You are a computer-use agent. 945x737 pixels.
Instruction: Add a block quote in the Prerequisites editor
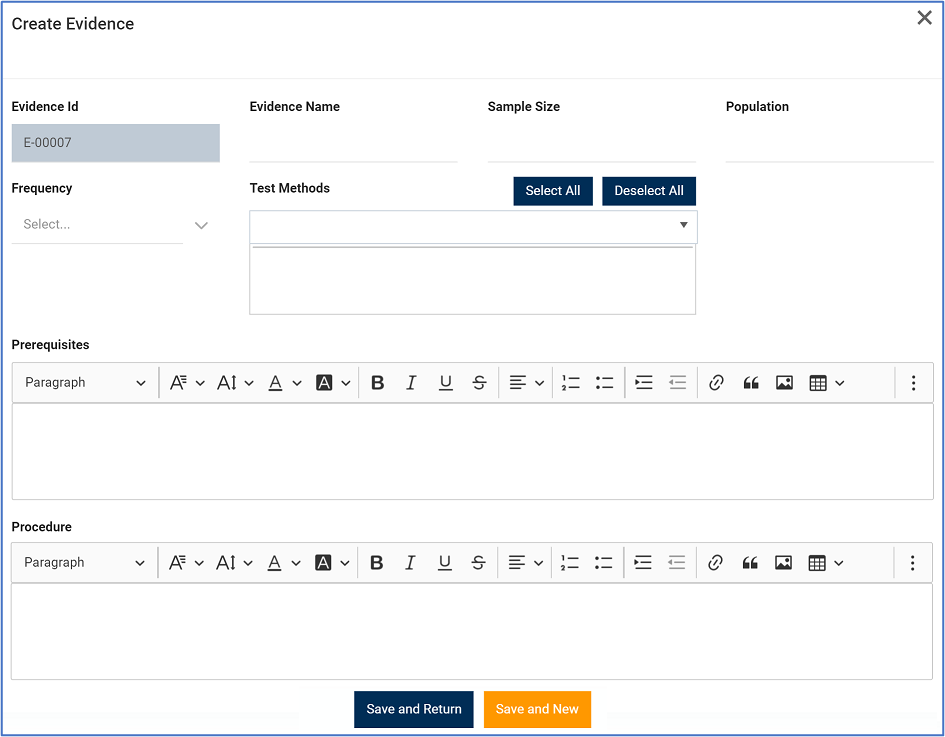(750, 382)
